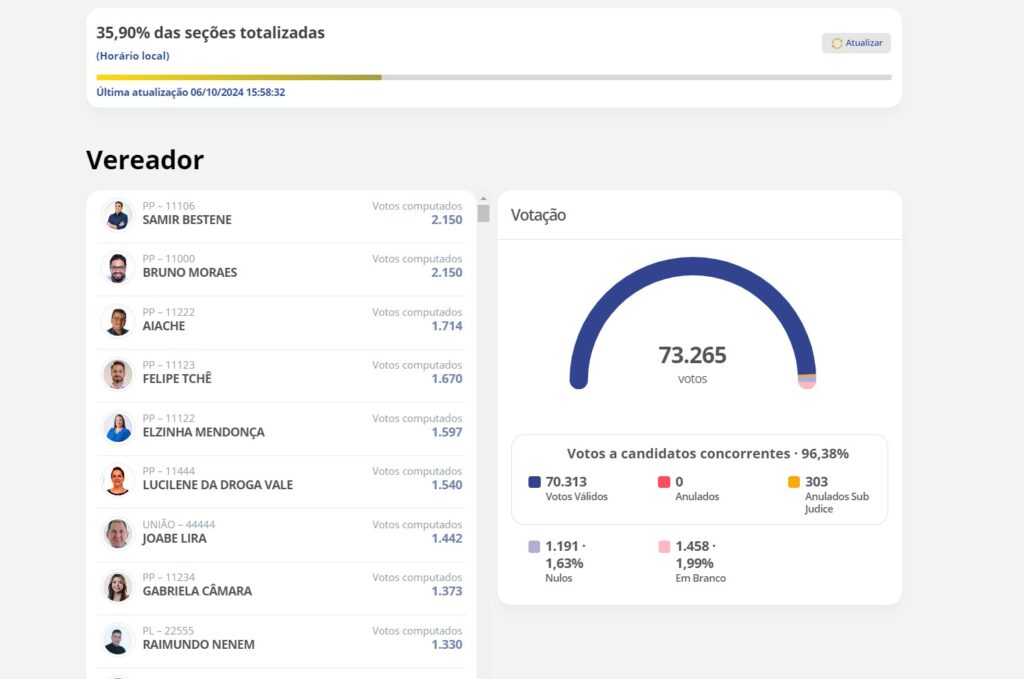Image resolution: width=1024 pixels, height=679 pixels.
Task: Click the orange Anulados Sub Judice swatch
Action: 794,482
